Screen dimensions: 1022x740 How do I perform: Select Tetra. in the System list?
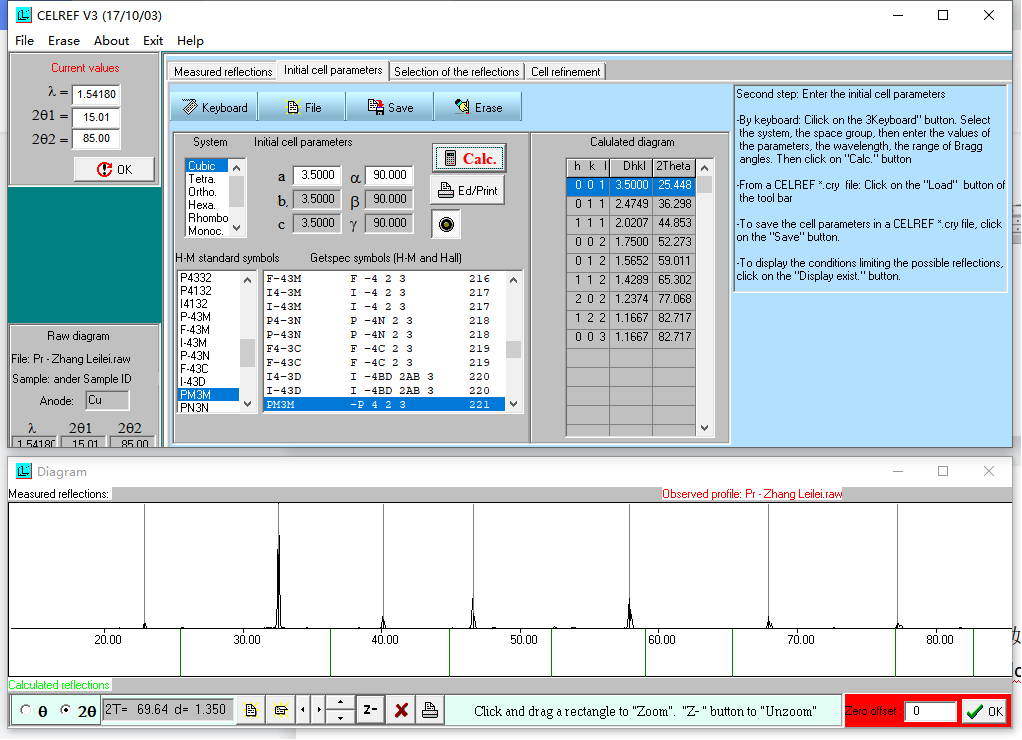(203, 179)
